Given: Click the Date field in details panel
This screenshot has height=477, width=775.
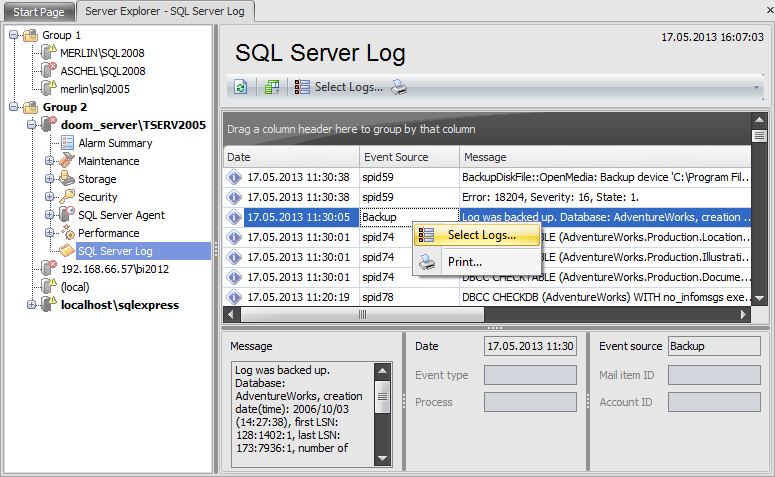Looking at the screenshot, I should pos(529,346).
